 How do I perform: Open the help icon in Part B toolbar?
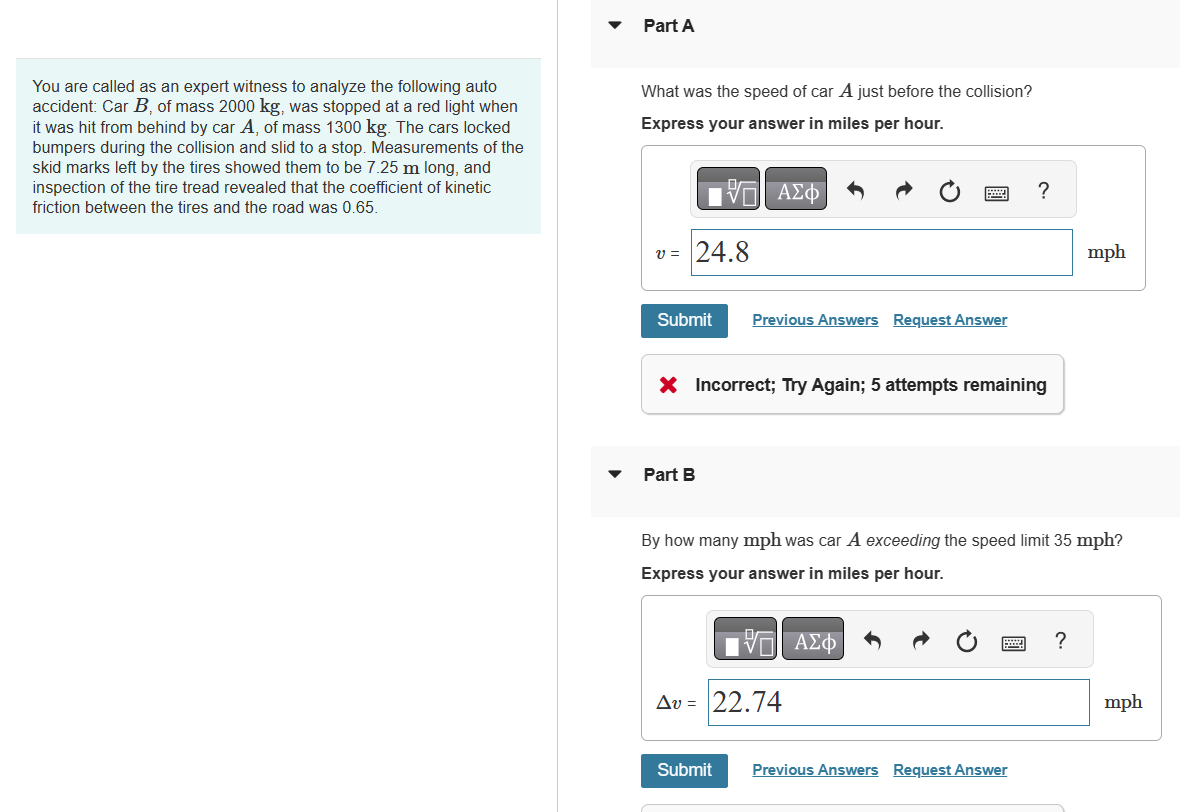pos(1060,641)
